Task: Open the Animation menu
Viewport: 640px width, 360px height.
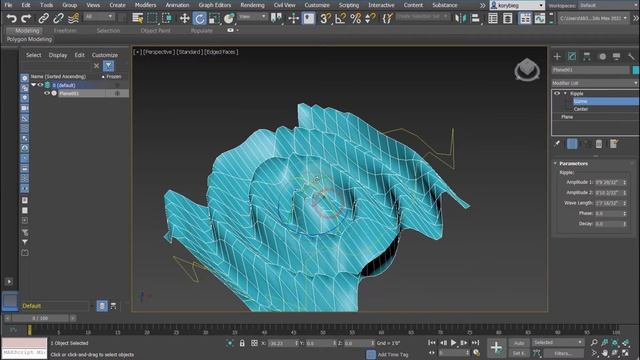Action: tap(178, 5)
